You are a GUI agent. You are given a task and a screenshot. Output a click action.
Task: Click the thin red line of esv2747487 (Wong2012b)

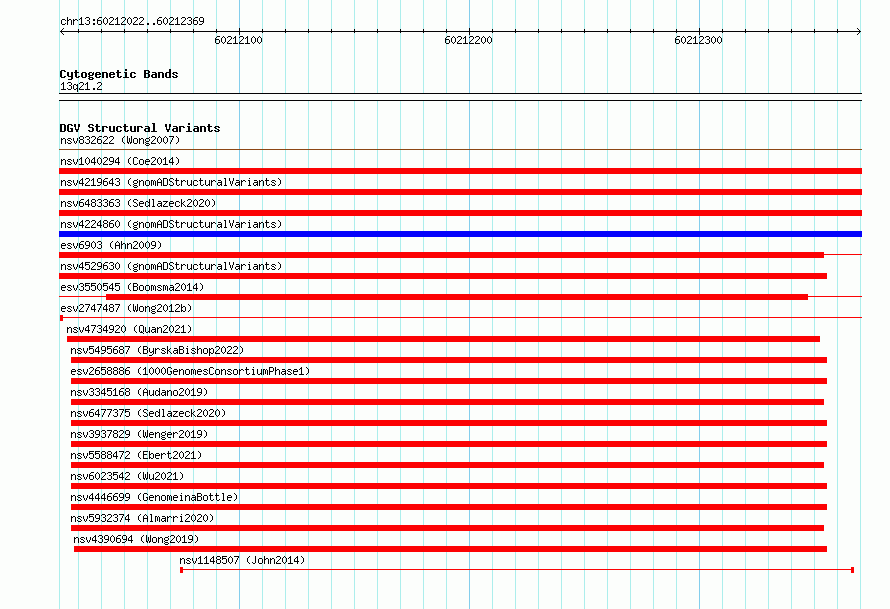(460, 318)
